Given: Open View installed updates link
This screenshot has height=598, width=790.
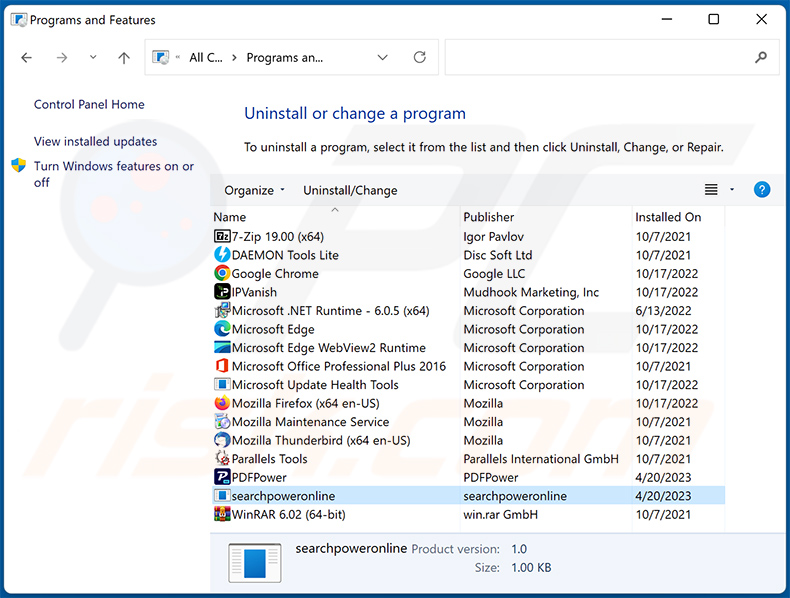Looking at the screenshot, I should click(x=95, y=142).
